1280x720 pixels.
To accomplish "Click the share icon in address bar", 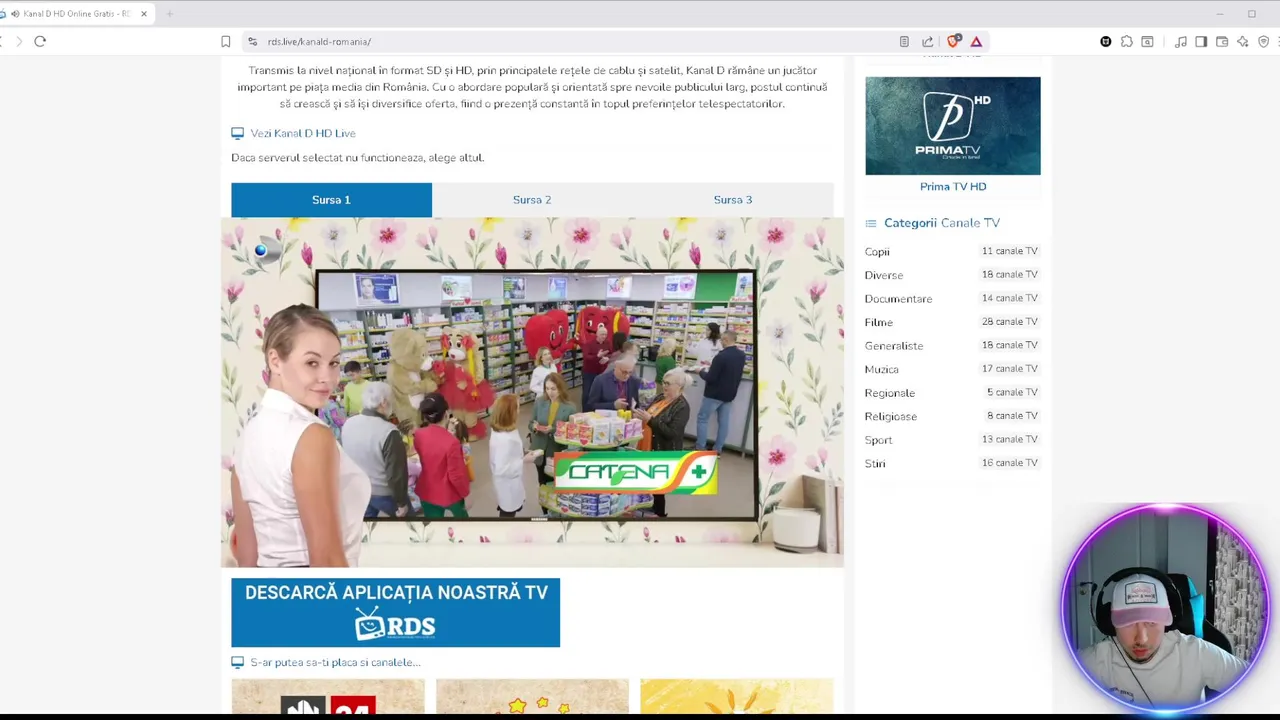I will click(928, 42).
